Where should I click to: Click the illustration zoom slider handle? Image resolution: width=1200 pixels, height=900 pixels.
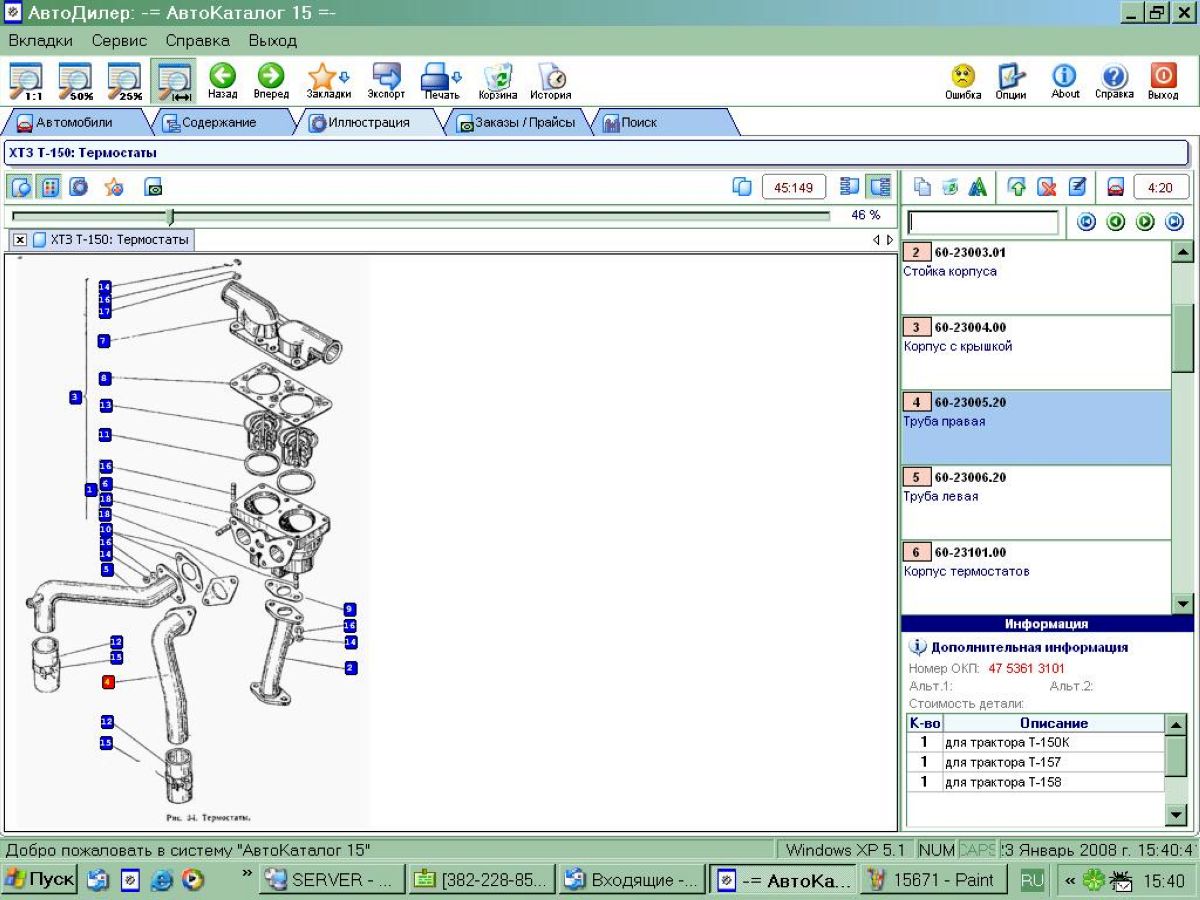(x=170, y=216)
